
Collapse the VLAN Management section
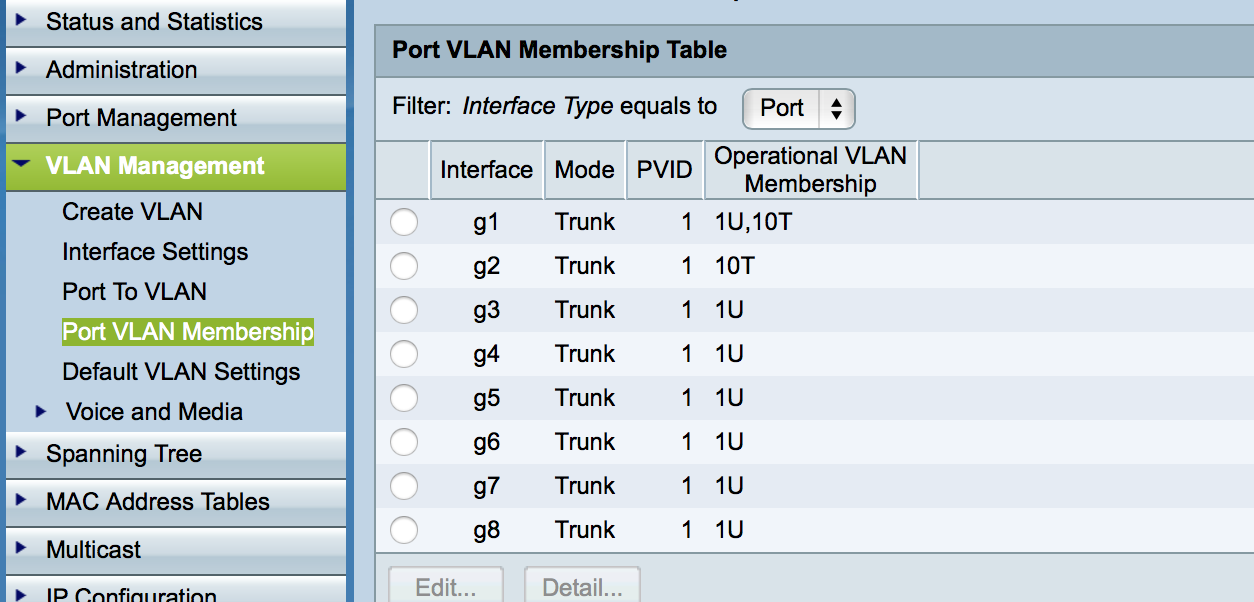point(23,165)
